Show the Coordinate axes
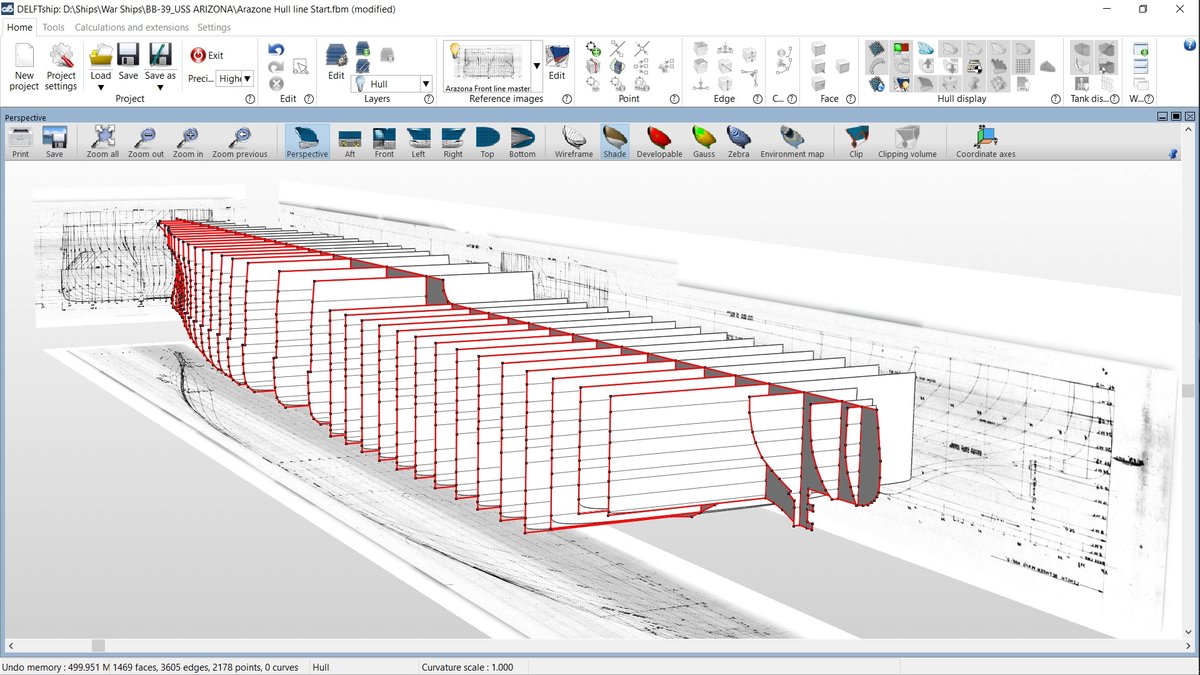 point(985,140)
